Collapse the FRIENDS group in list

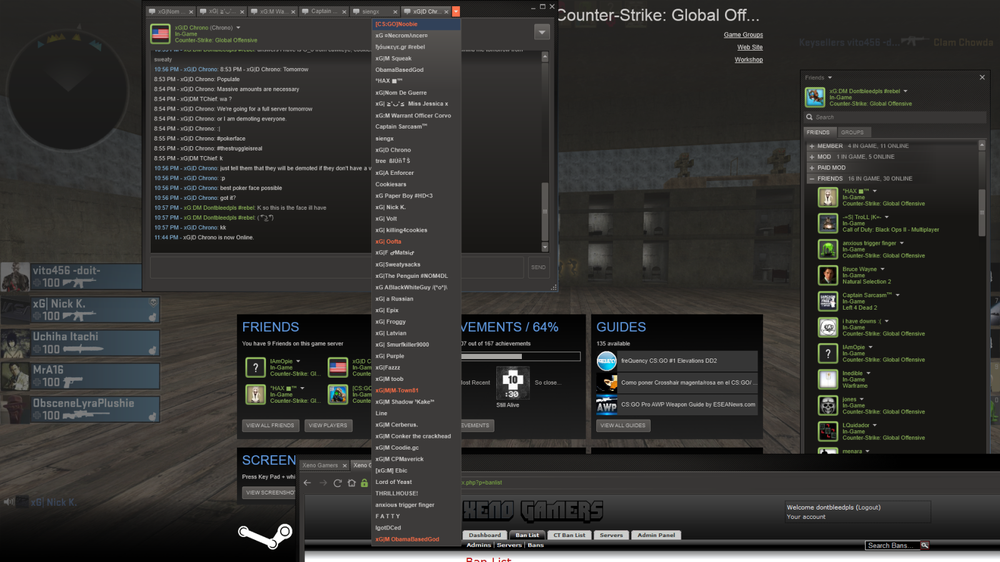click(812, 179)
